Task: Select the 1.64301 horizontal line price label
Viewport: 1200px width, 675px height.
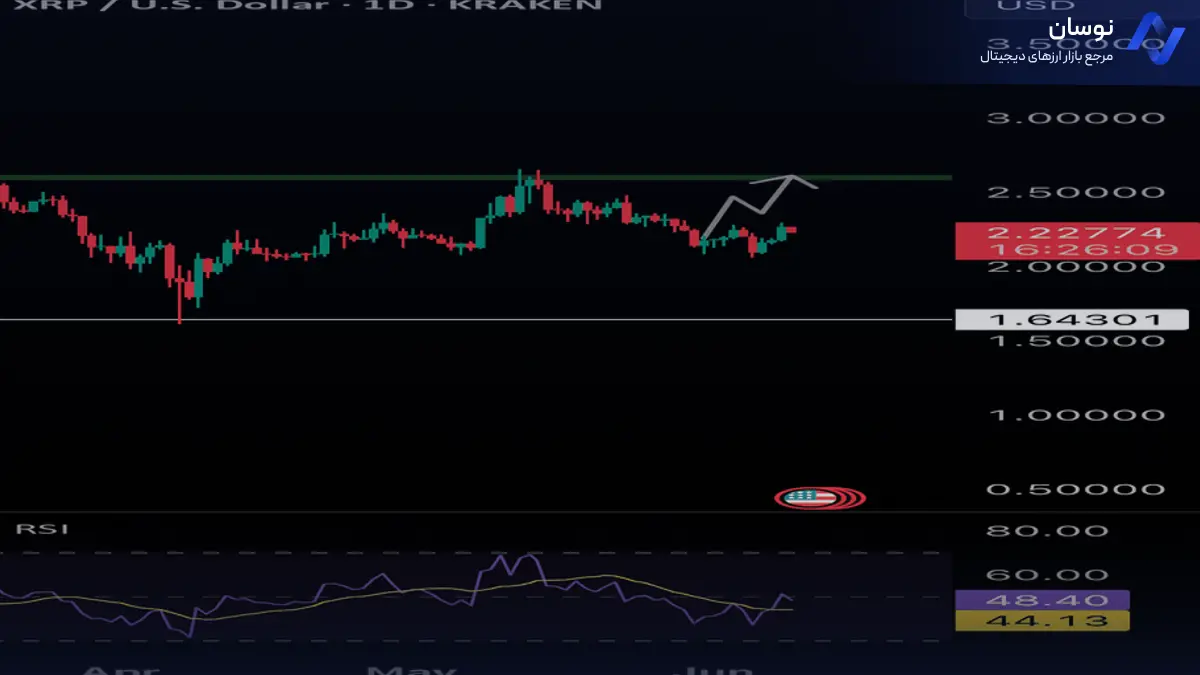Action: [x=1072, y=320]
